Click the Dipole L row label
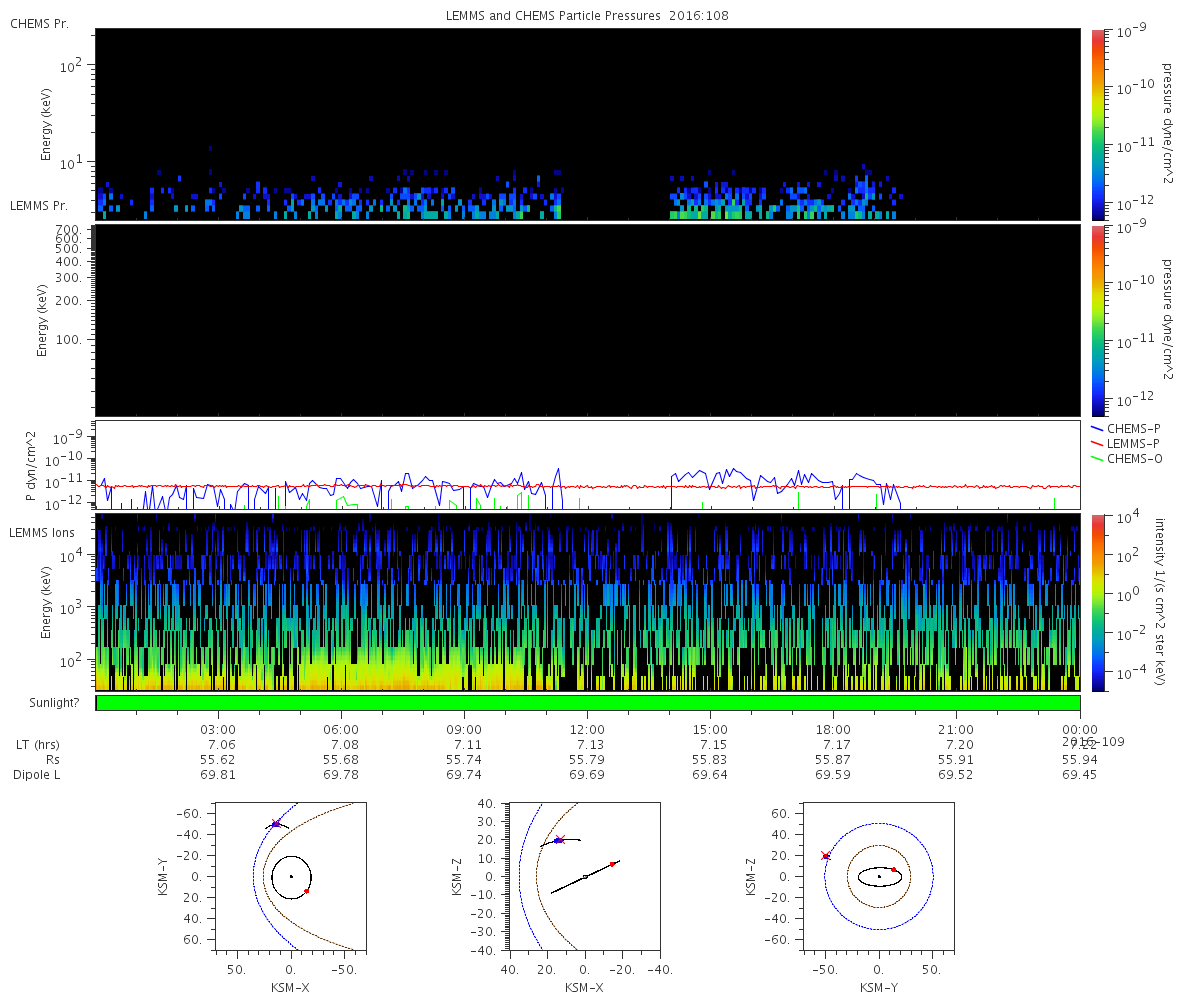The image size is (1200, 1000). coord(40,775)
